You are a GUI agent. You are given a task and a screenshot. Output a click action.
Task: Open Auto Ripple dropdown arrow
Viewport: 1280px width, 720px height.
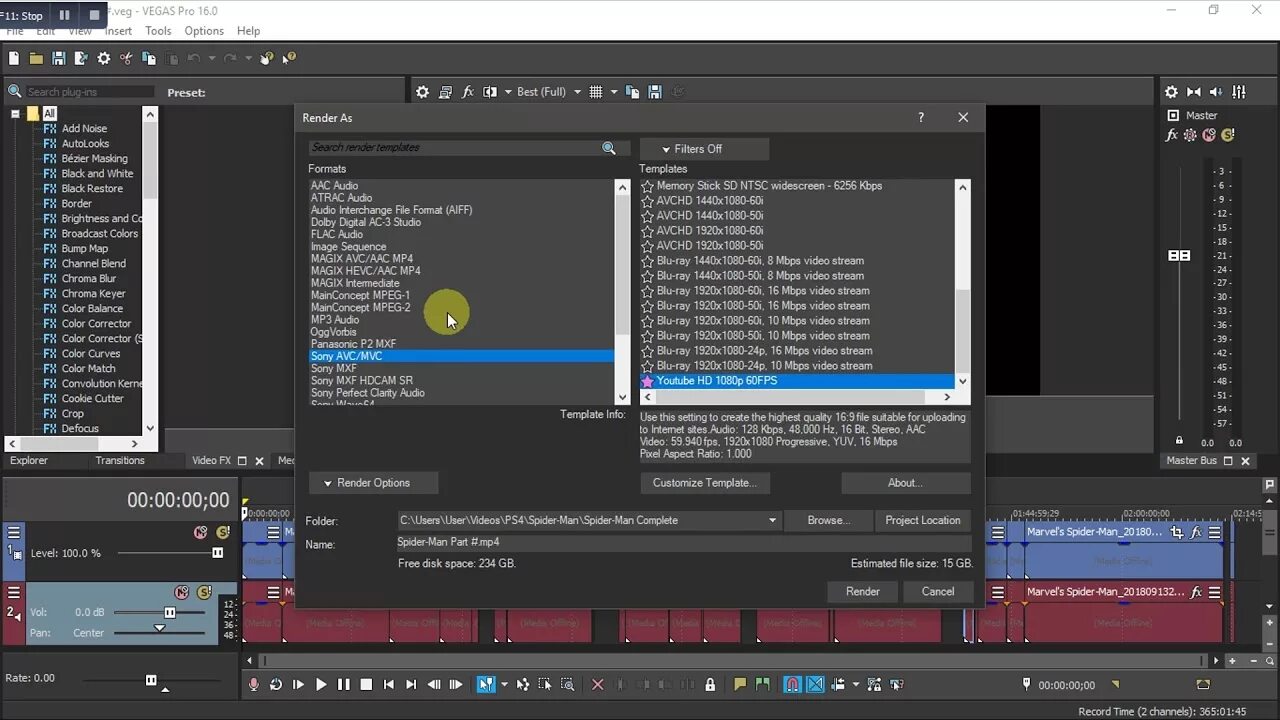pos(855,685)
